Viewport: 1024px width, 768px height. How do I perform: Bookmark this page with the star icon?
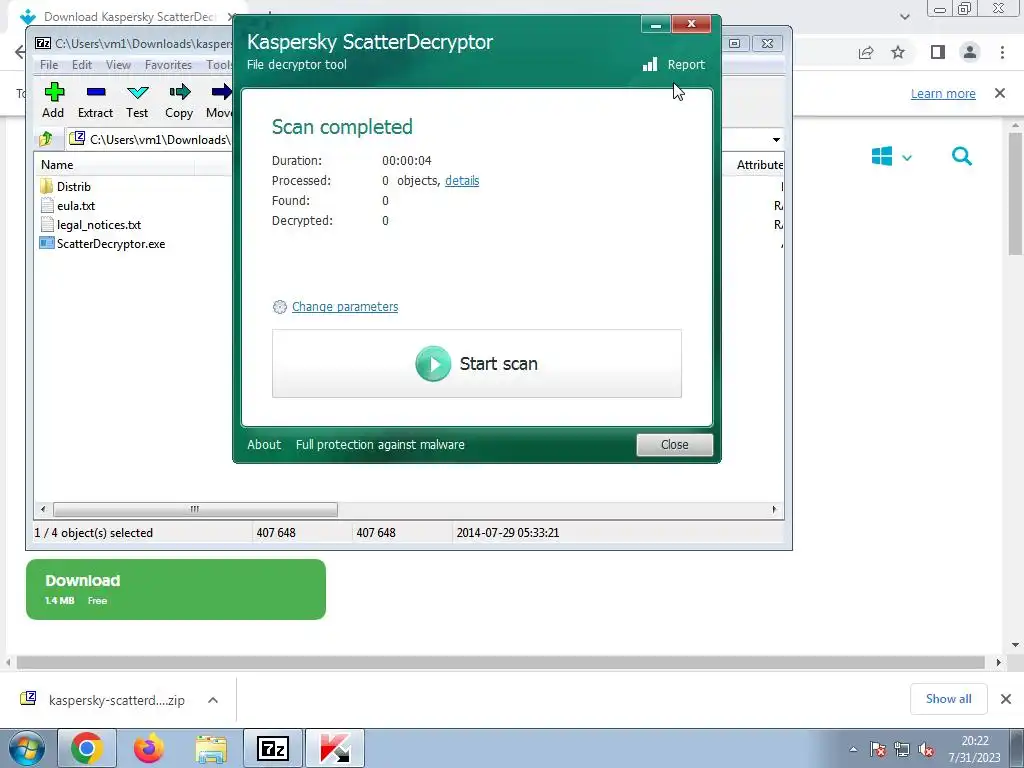click(x=898, y=52)
